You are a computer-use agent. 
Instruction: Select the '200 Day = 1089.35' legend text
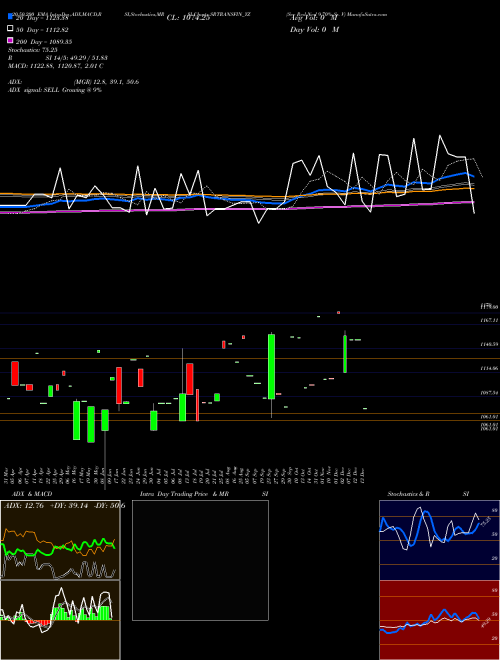[x=43, y=42]
